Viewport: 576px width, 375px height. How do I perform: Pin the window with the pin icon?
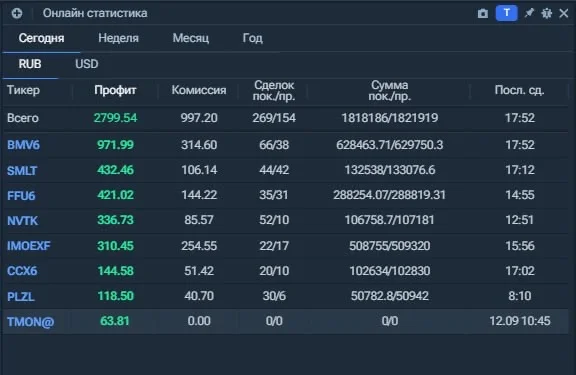click(x=529, y=14)
